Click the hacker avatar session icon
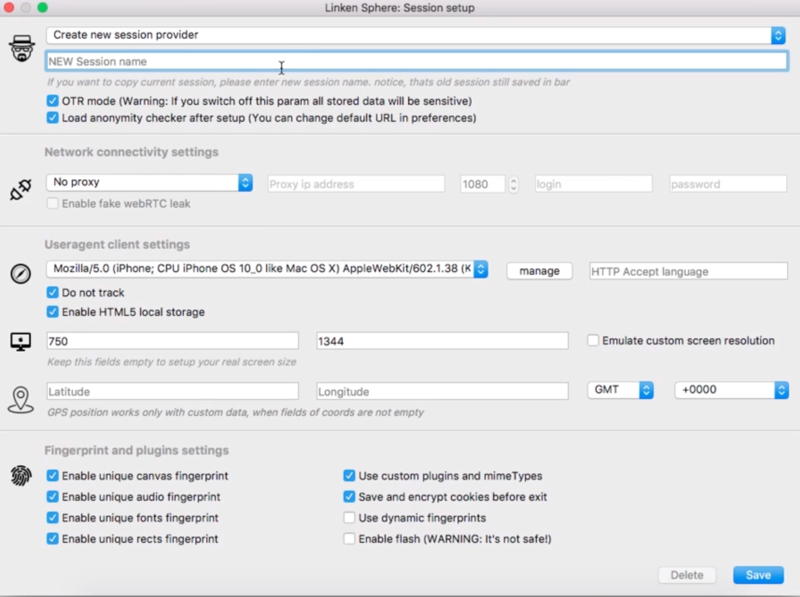 tap(20, 48)
